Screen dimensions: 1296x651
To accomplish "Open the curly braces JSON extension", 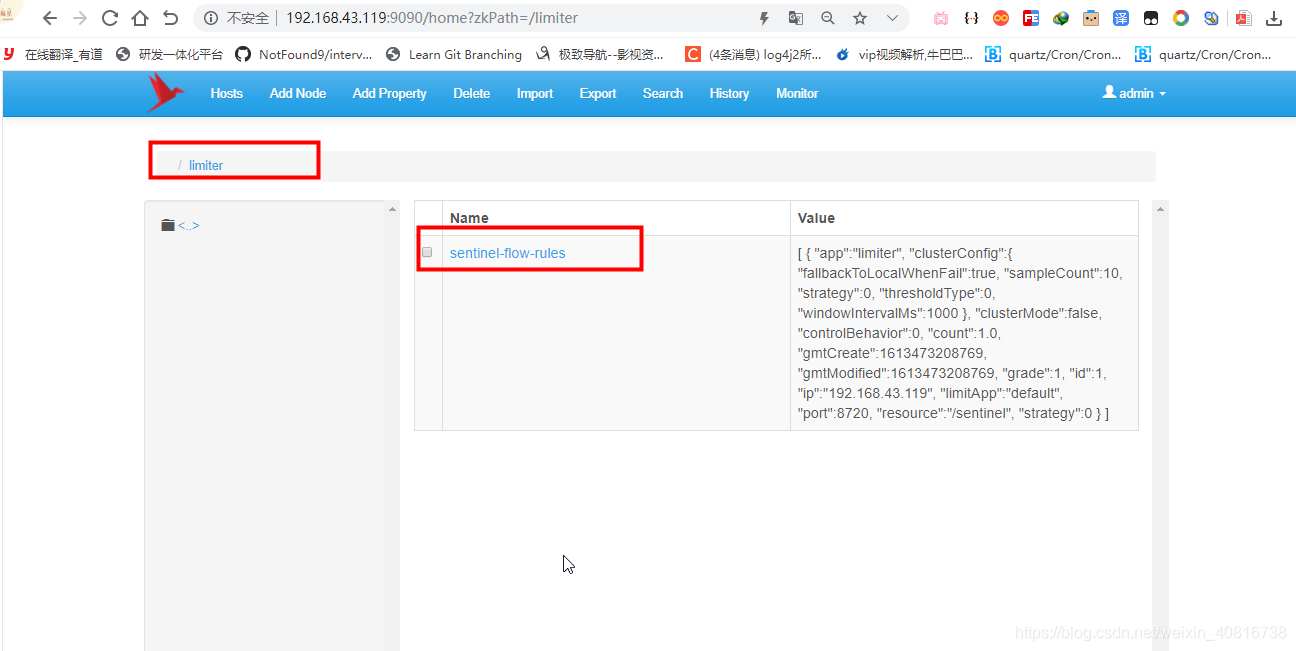I will [971, 18].
